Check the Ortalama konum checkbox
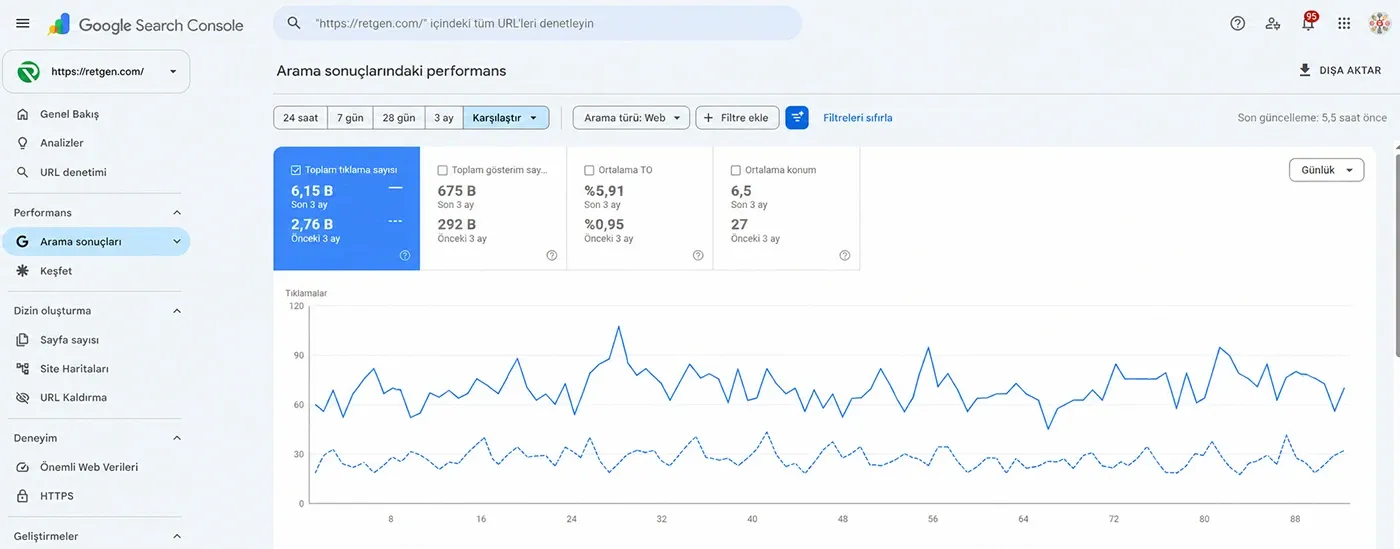Screen dimensions: 1400x549 coord(736,170)
